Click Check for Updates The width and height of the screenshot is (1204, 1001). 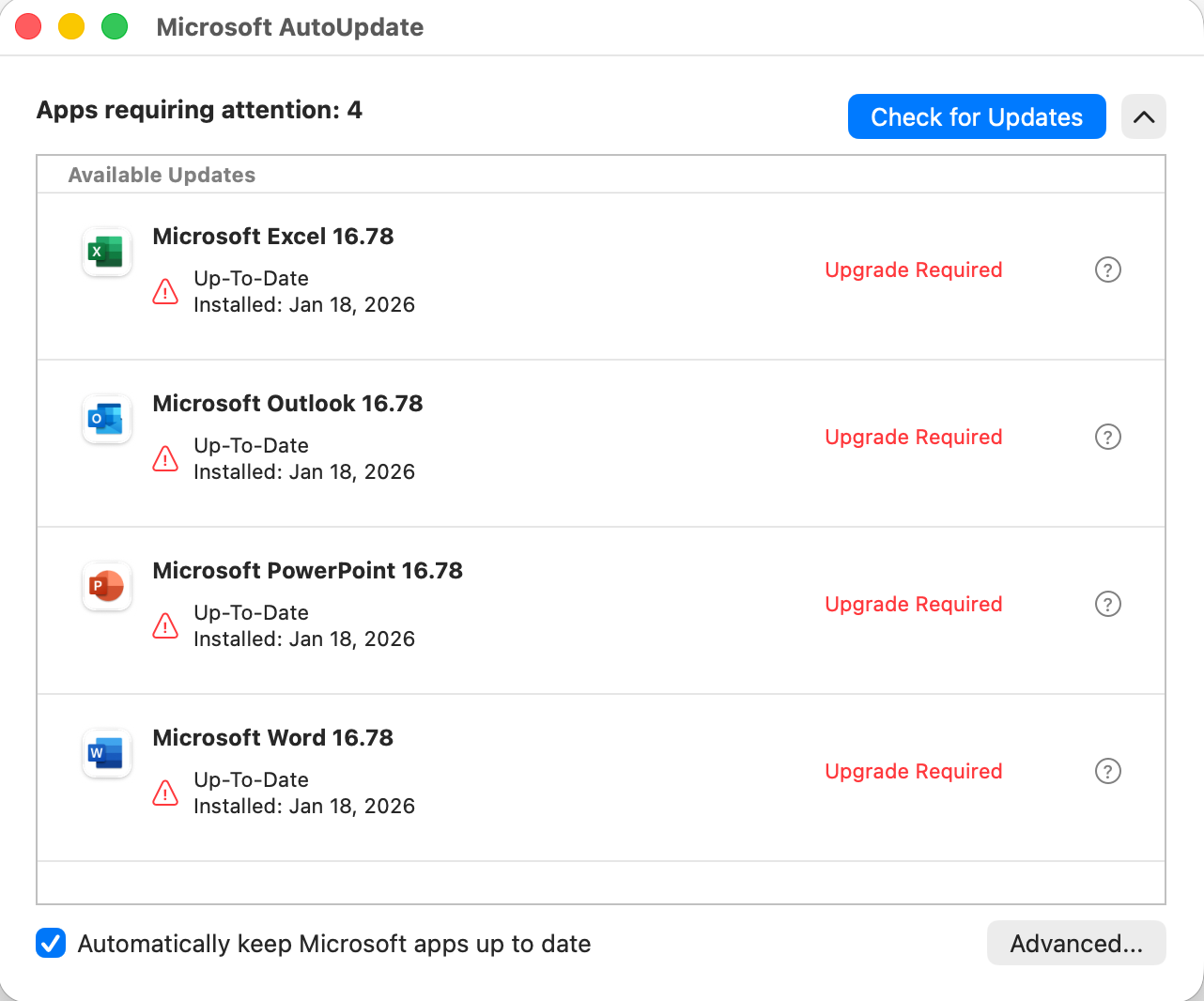(x=976, y=116)
